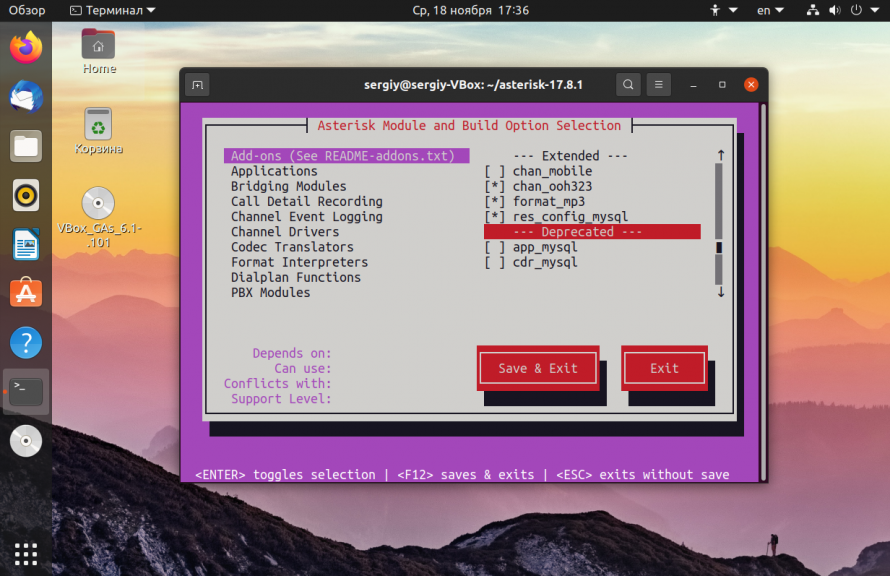Click the terminal search icon

coord(628,85)
